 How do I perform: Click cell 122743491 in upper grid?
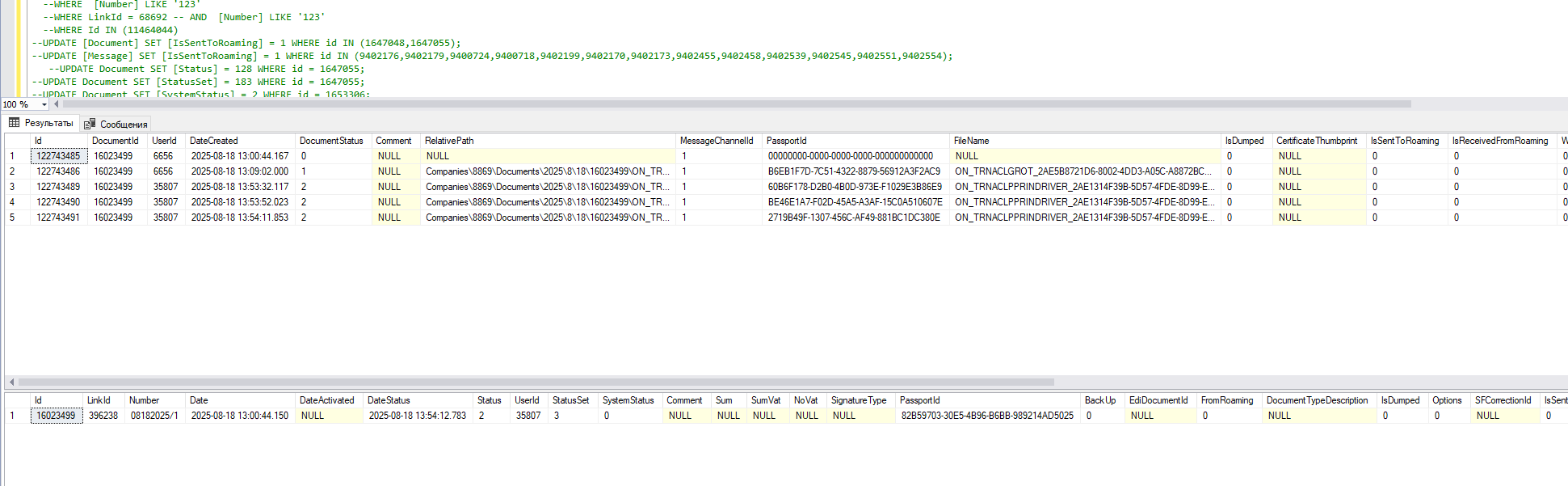click(59, 218)
